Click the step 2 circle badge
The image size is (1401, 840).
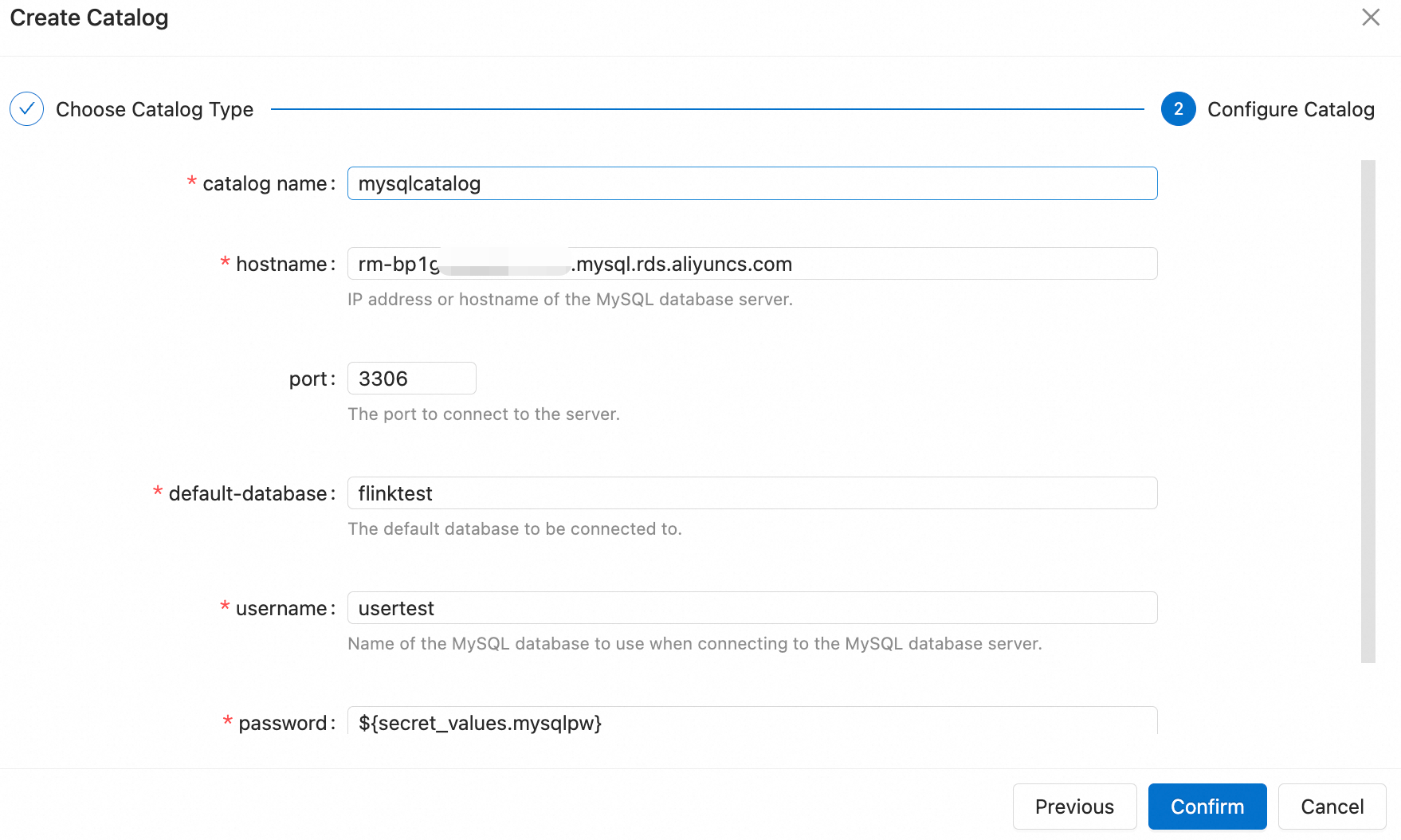click(x=1178, y=109)
